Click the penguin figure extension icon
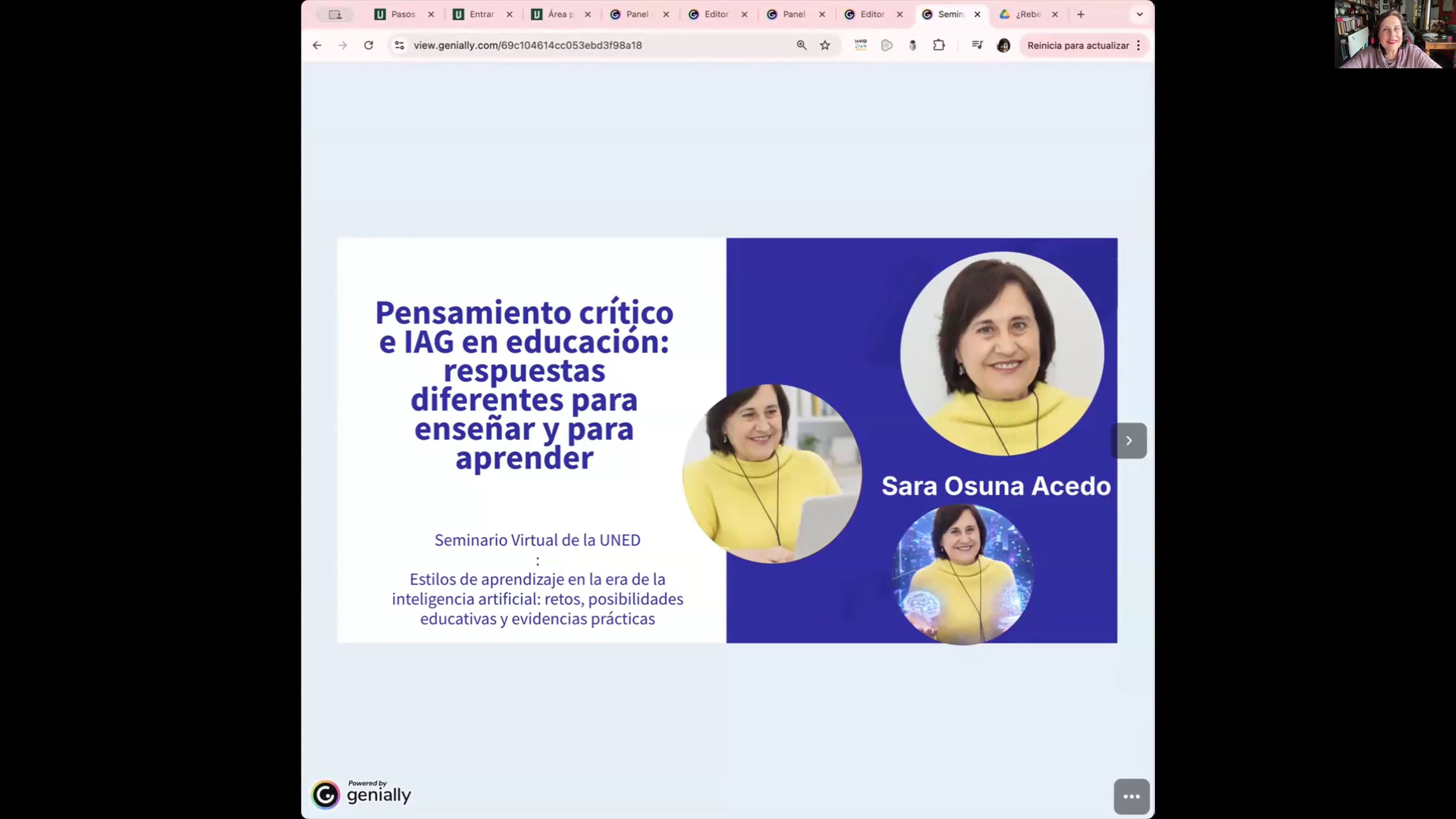Screen dimensions: 1456x819 [x=913, y=45]
